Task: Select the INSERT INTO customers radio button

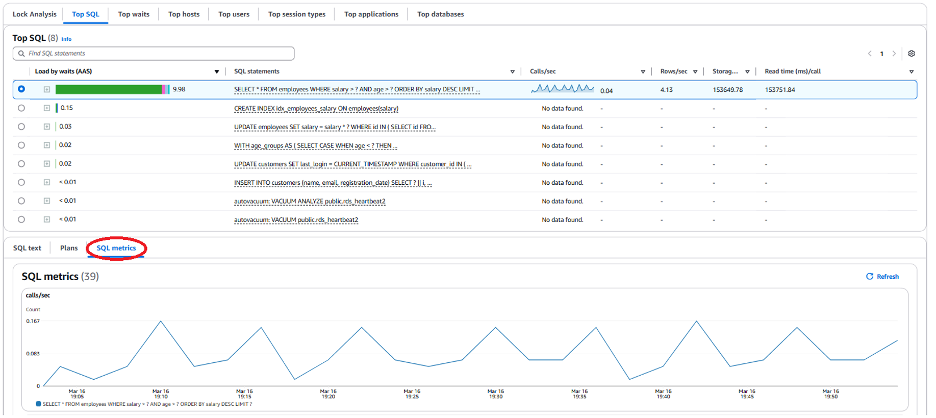Action: (x=21, y=182)
